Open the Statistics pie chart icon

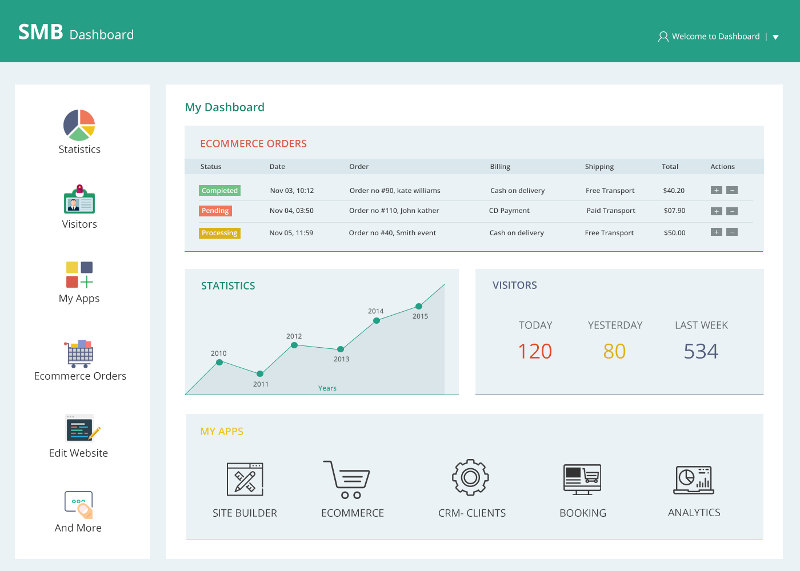coord(79,125)
